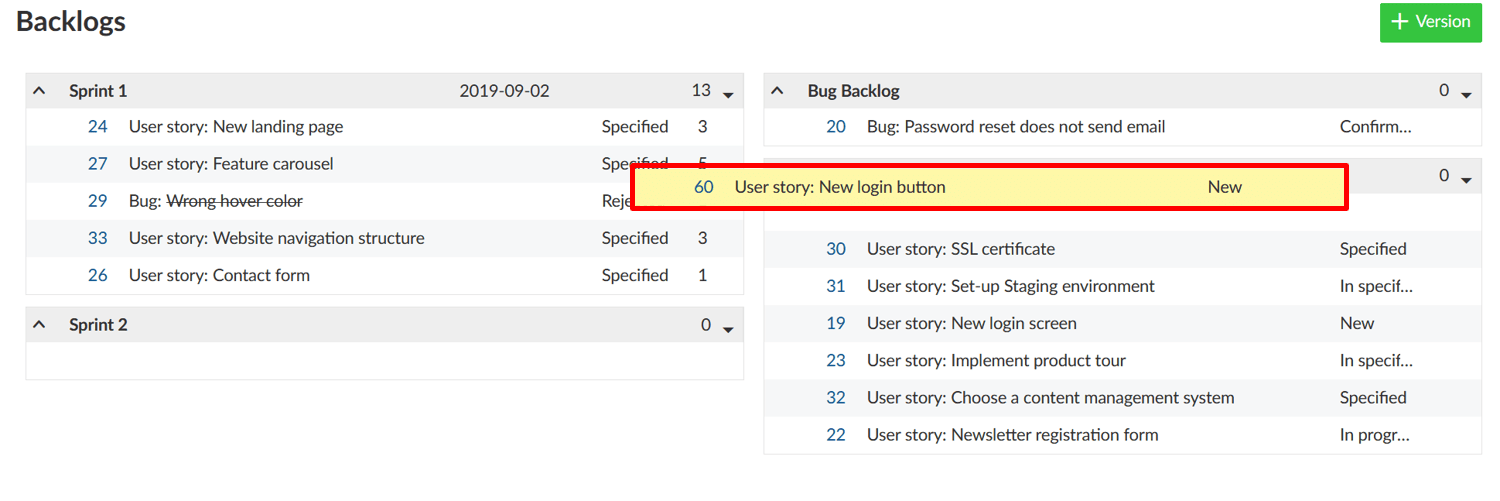Image resolution: width=1500 pixels, height=501 pixels.
Task: Click story points of 'New landing page'
Action: [702, 127]
